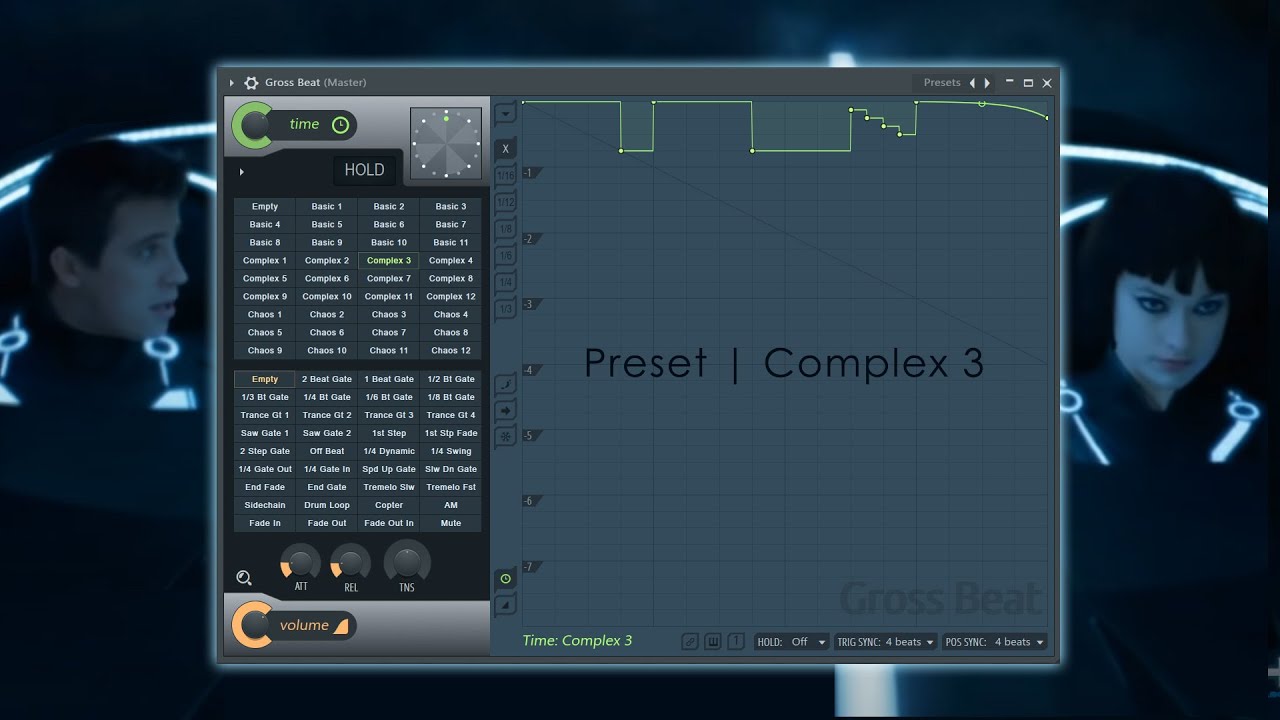Screen dimensions: 1280x720
Task: Select next preset with right arrow
Action: (987, 83)
